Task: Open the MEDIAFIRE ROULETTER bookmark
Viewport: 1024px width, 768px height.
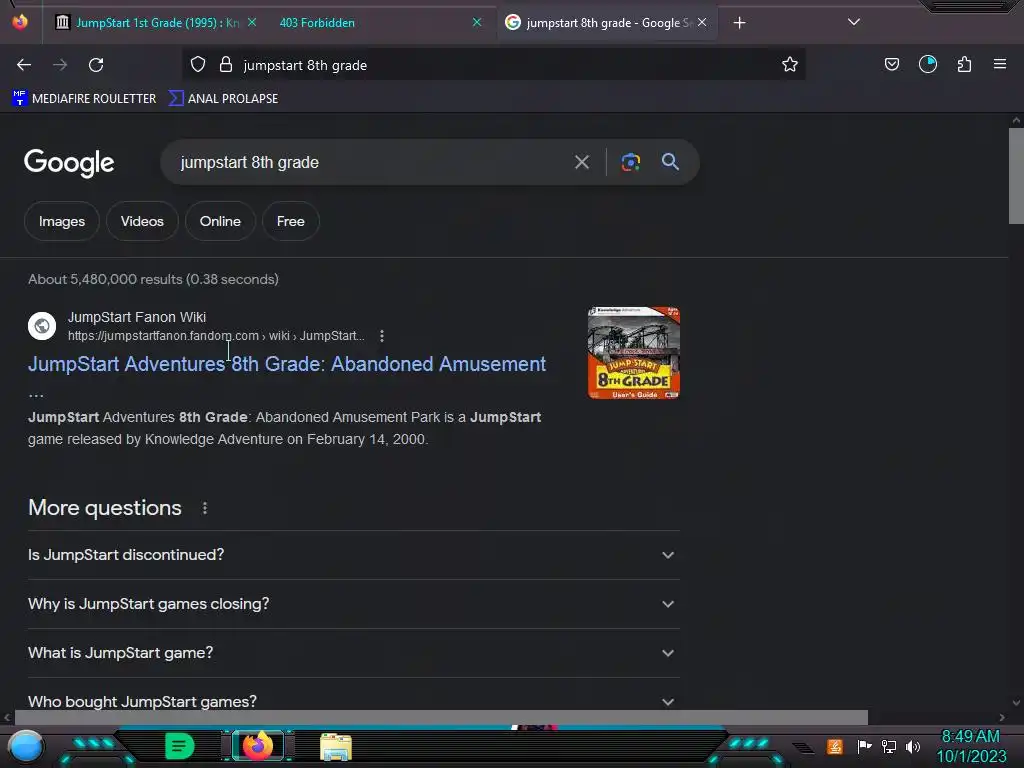Action: coord(84,99)
